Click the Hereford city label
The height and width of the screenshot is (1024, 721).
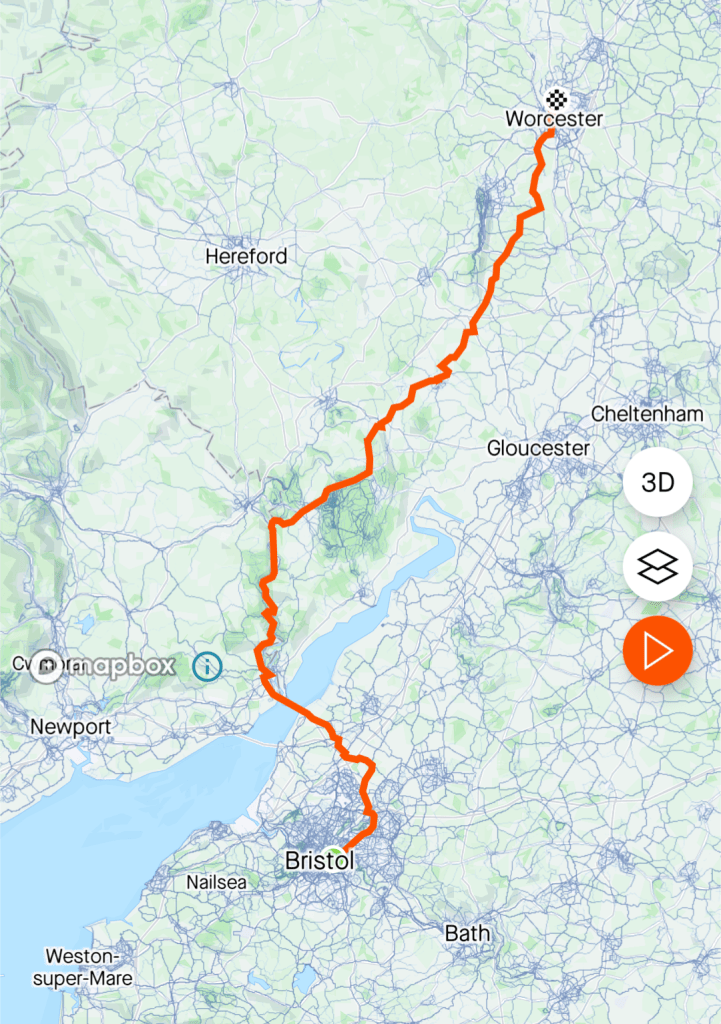(x=246, y=256)
